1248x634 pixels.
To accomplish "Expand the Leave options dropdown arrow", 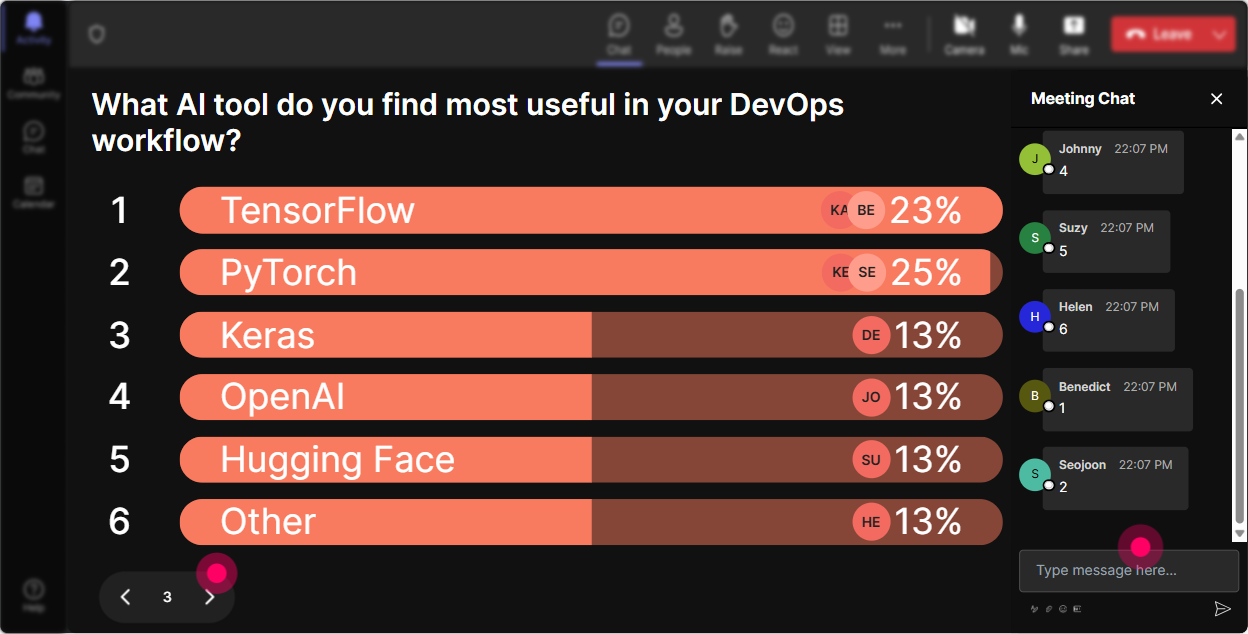I will click(x=1219, y=34).
